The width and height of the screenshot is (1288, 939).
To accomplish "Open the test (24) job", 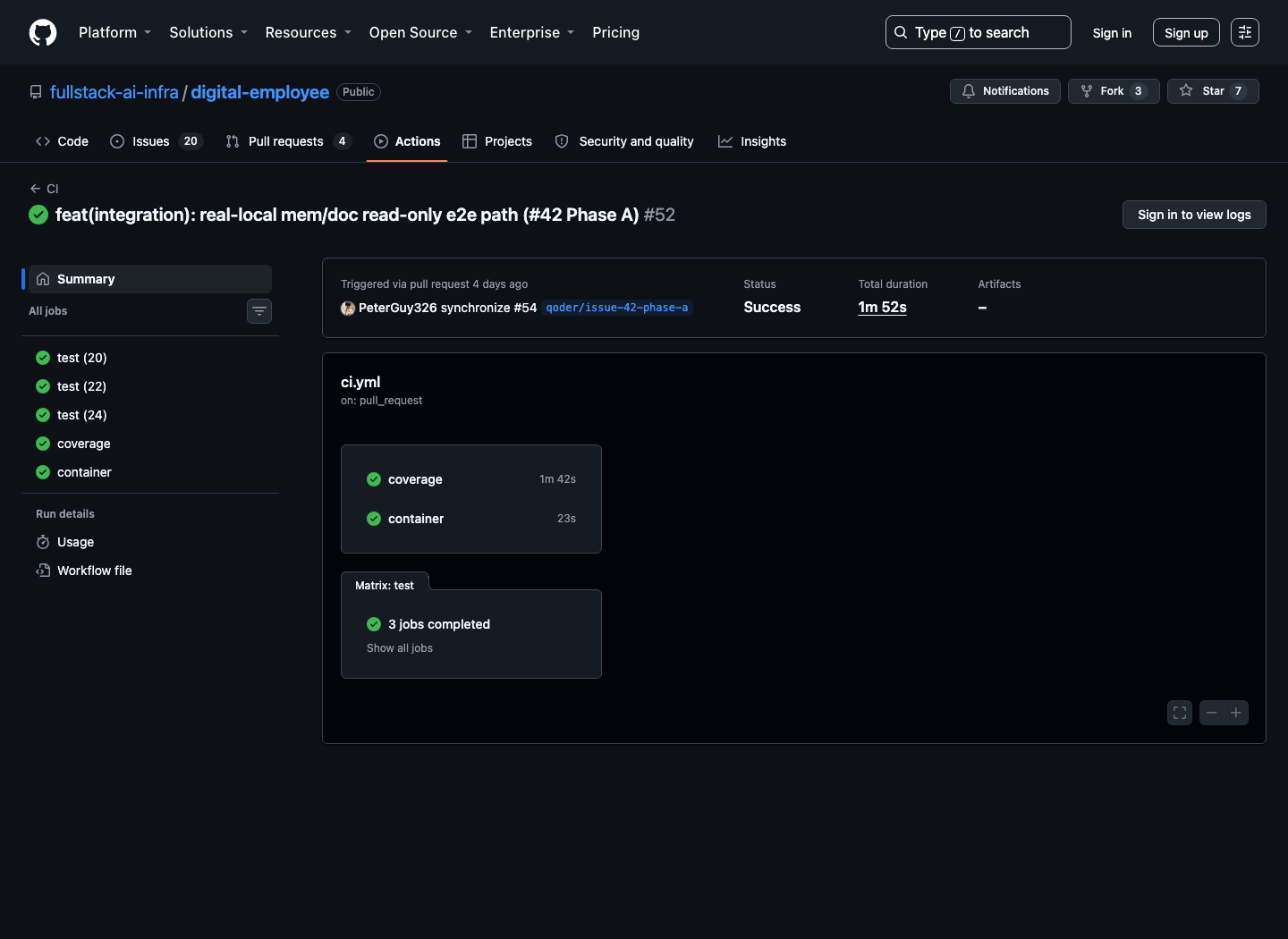I will click(x=150, y=415).
